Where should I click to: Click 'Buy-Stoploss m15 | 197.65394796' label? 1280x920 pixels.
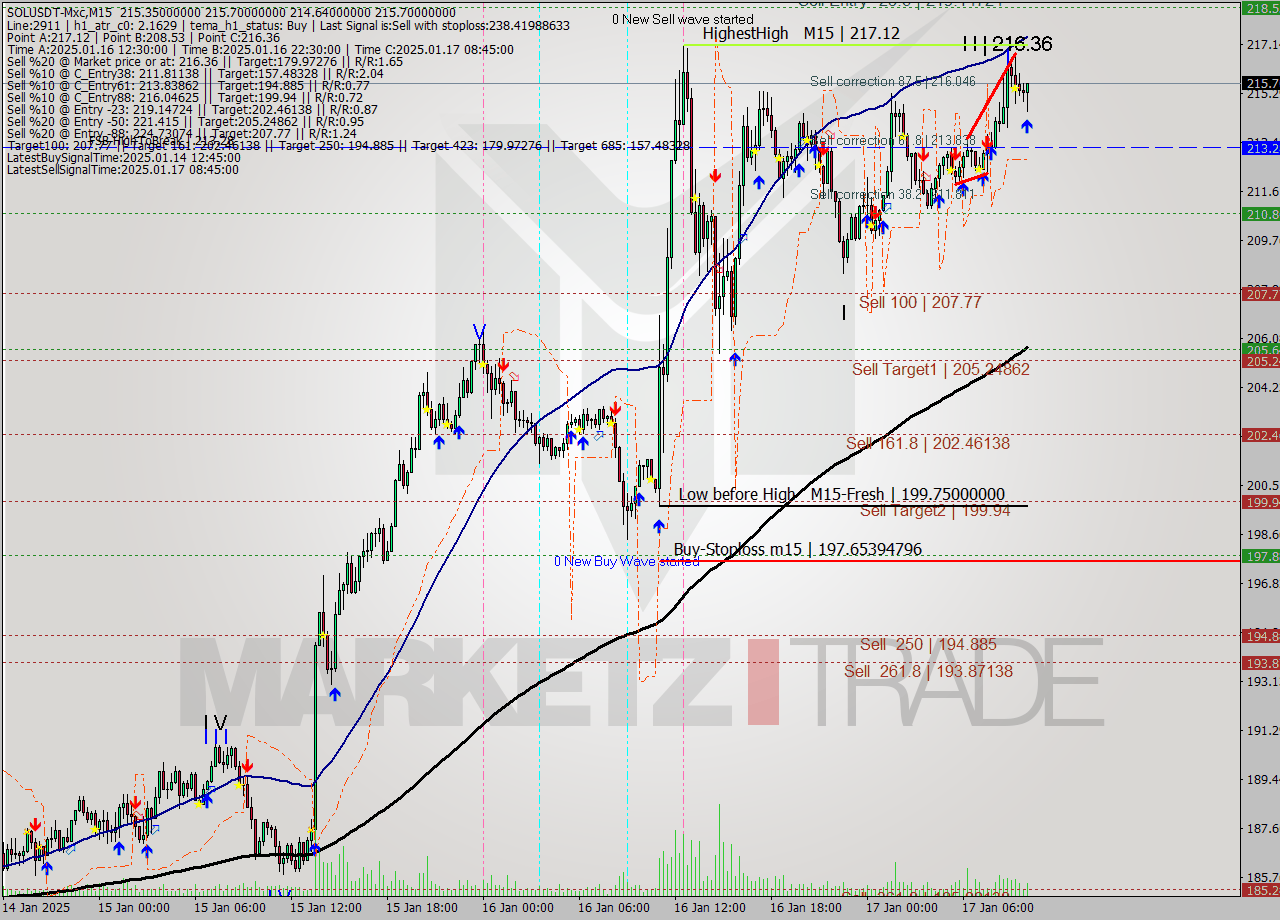point(797,550)
